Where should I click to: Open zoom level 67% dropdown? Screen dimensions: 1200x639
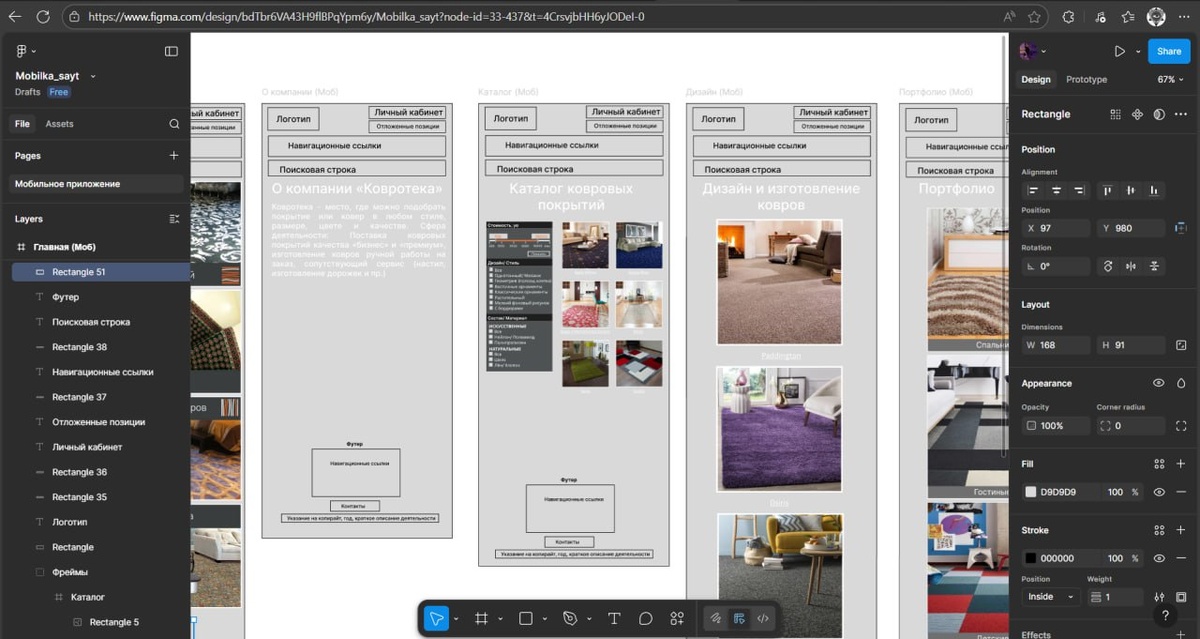(x=1170, y=80)
